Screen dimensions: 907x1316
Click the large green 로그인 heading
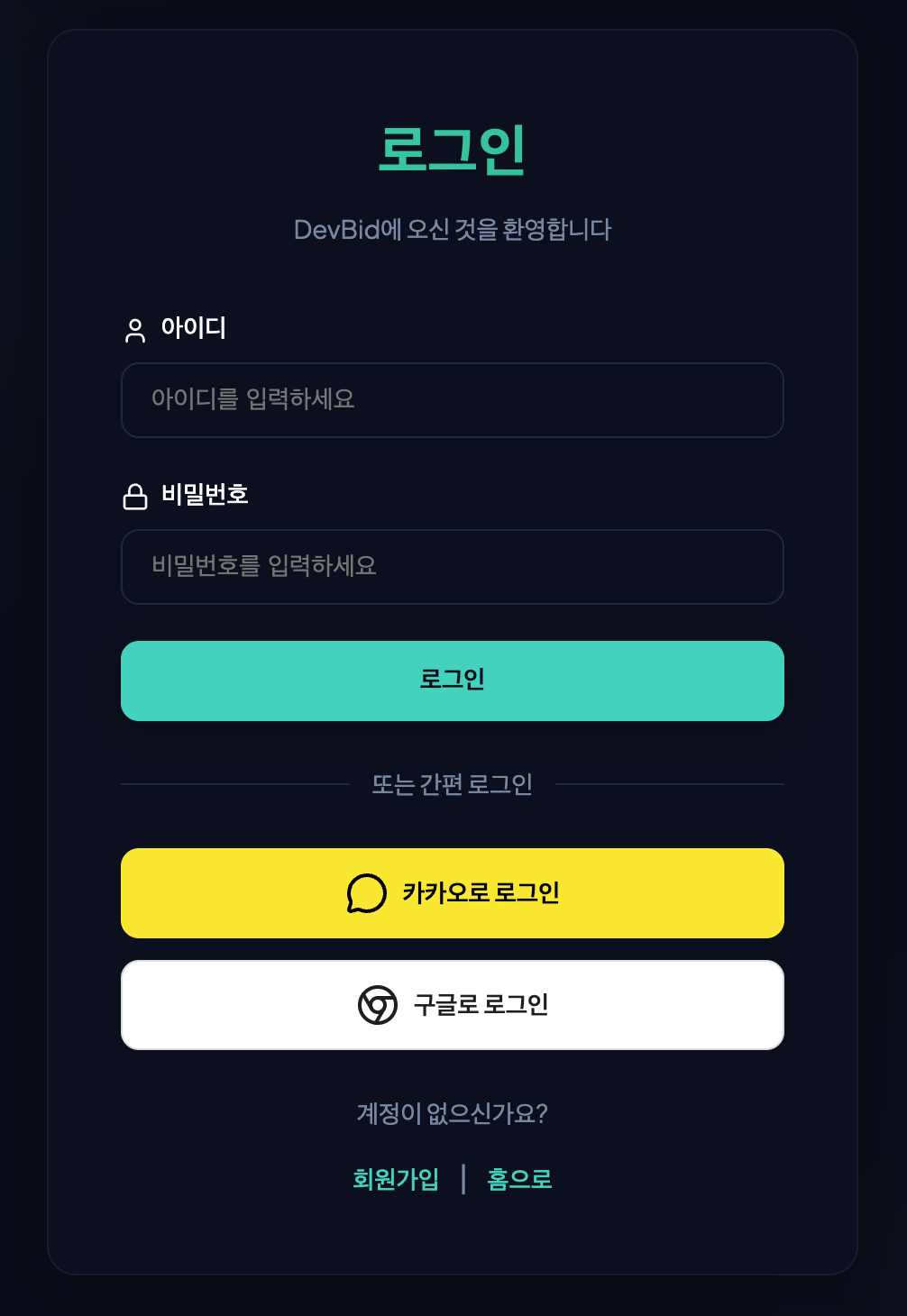453,150
